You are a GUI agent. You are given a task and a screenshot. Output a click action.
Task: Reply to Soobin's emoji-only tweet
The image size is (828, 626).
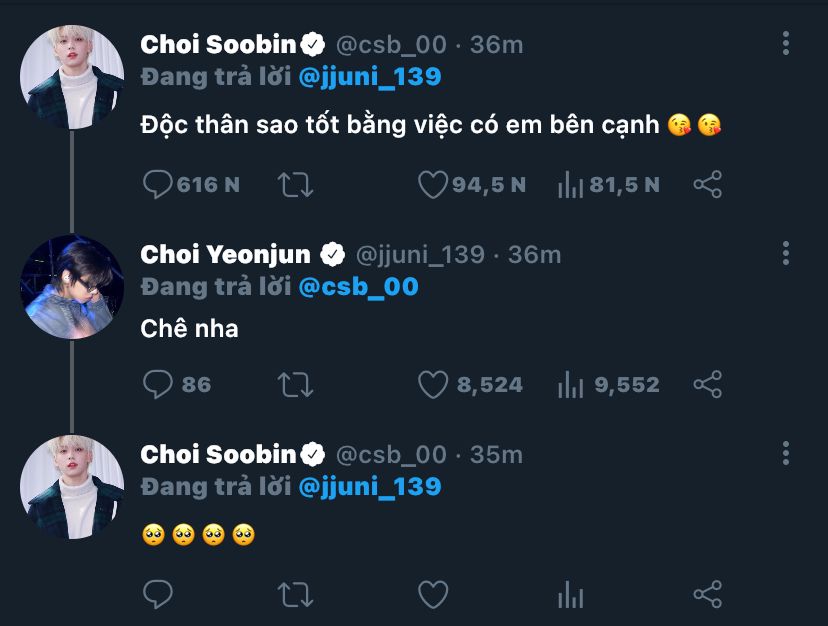pos(159,595)
